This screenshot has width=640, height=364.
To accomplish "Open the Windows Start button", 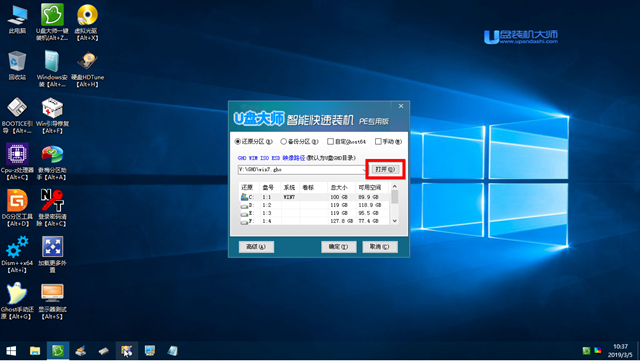I will pos(11,351).
